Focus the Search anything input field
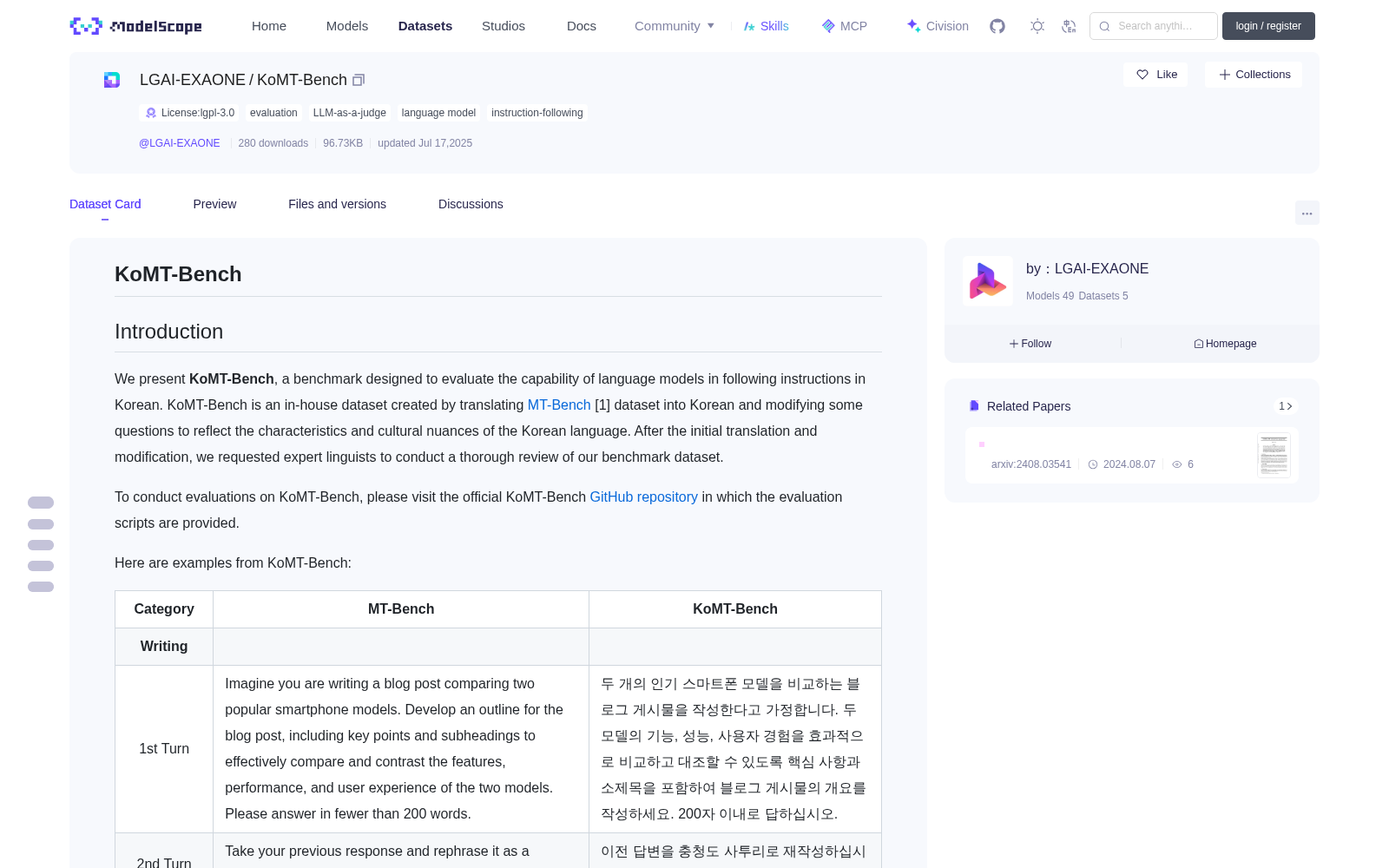Screen dimensions: 1389x868 click(1154, 26)
